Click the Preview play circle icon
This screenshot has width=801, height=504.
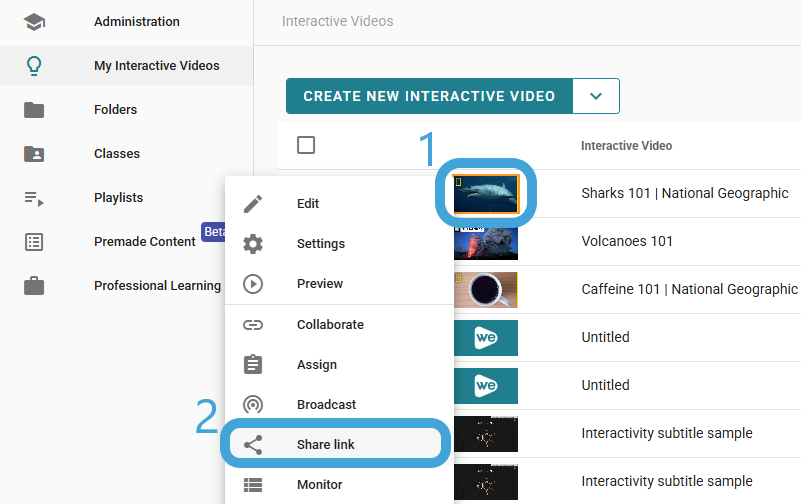(253, 284)
